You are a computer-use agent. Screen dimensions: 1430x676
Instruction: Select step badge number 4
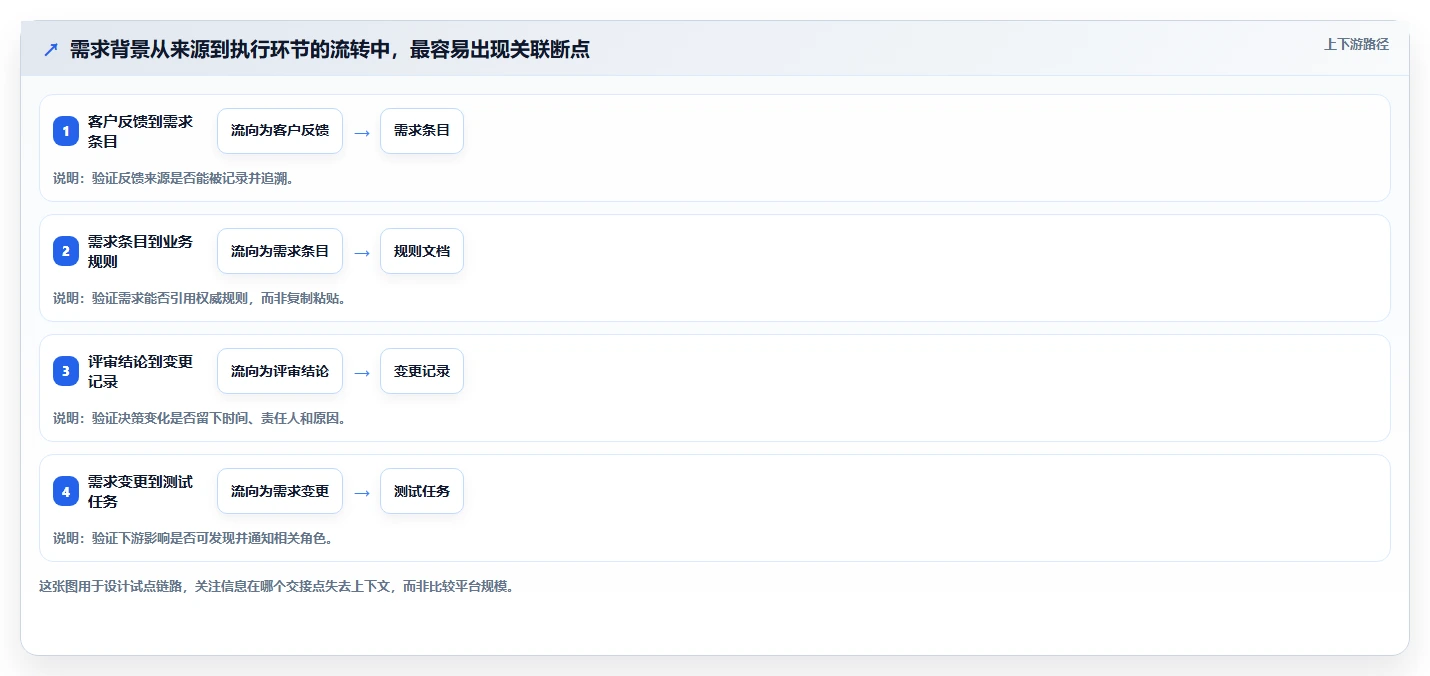(66, 491)
